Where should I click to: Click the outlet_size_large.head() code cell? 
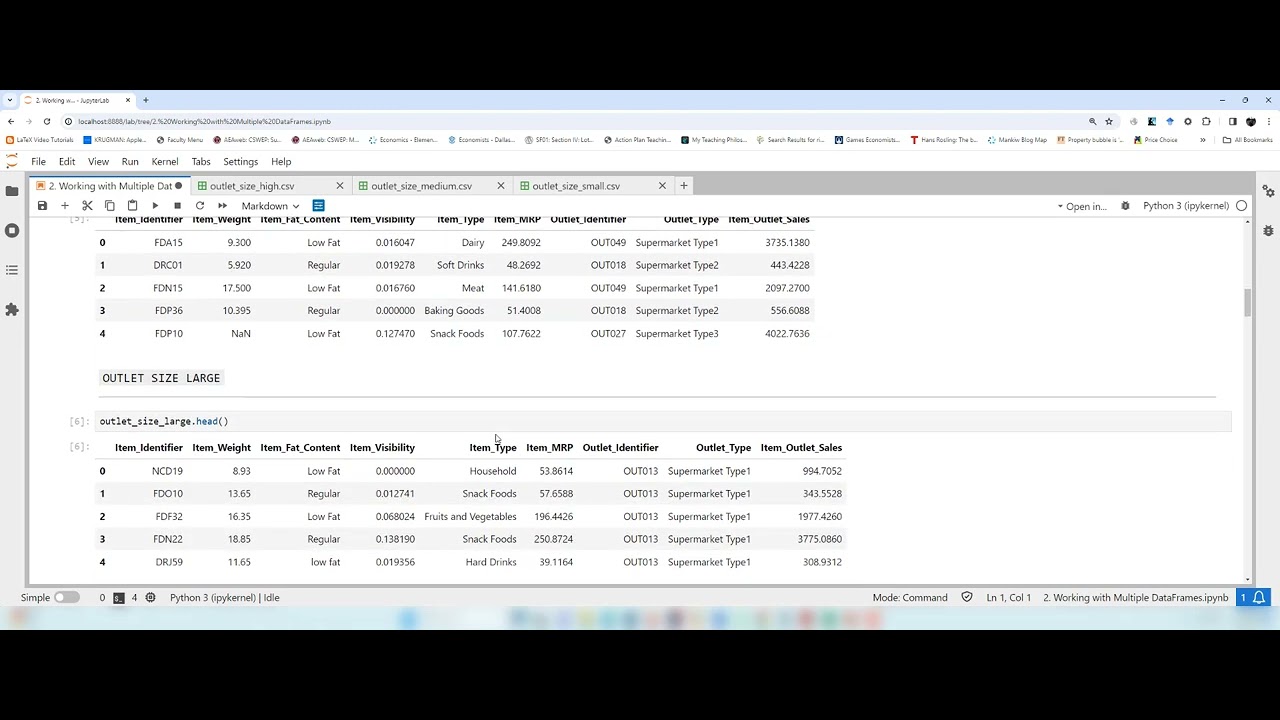[x=664, y=421]
